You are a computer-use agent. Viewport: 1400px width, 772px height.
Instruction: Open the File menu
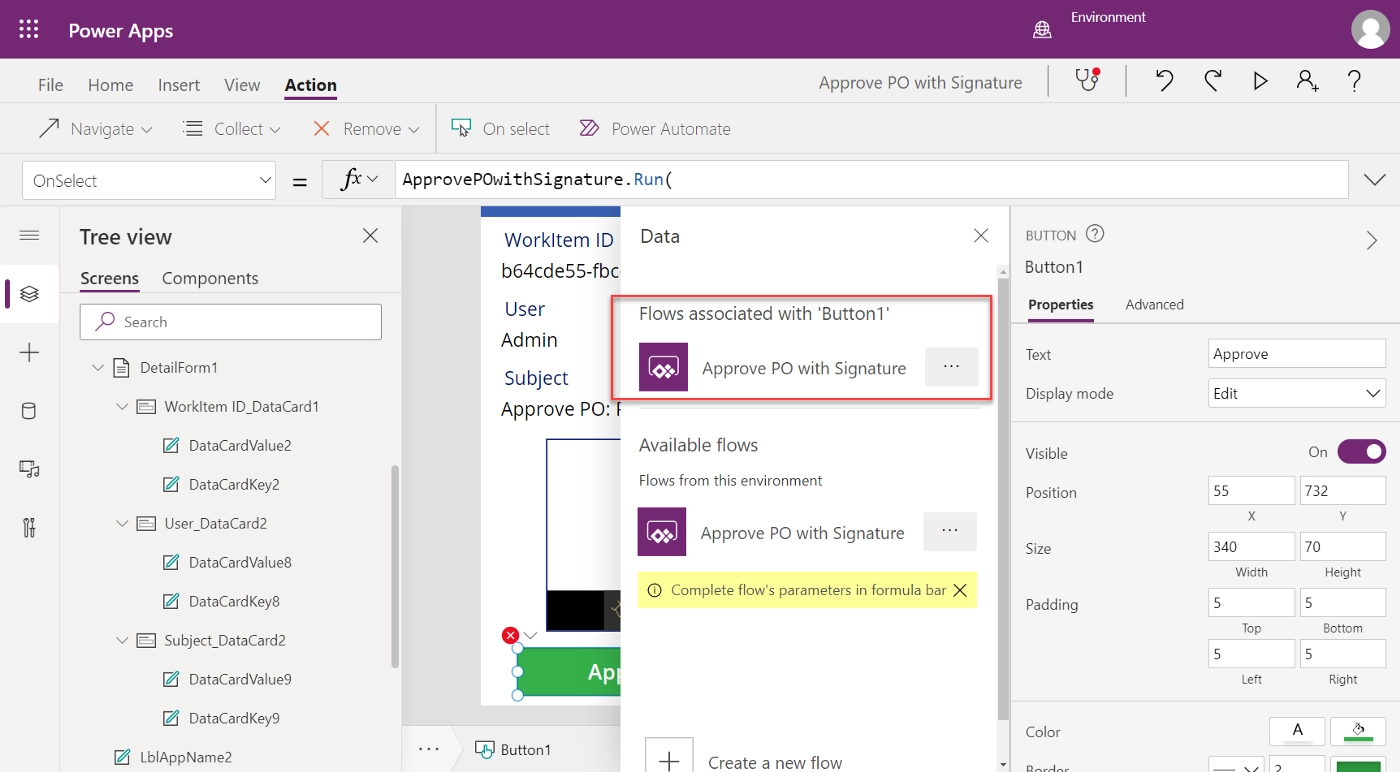50,85
